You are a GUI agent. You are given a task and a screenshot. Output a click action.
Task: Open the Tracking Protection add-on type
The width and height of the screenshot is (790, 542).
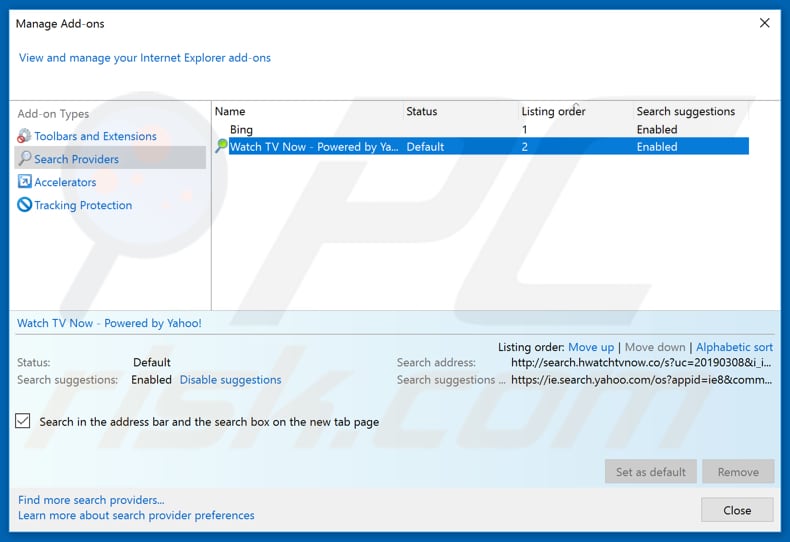pyautogui.click(x=83, y=205)
